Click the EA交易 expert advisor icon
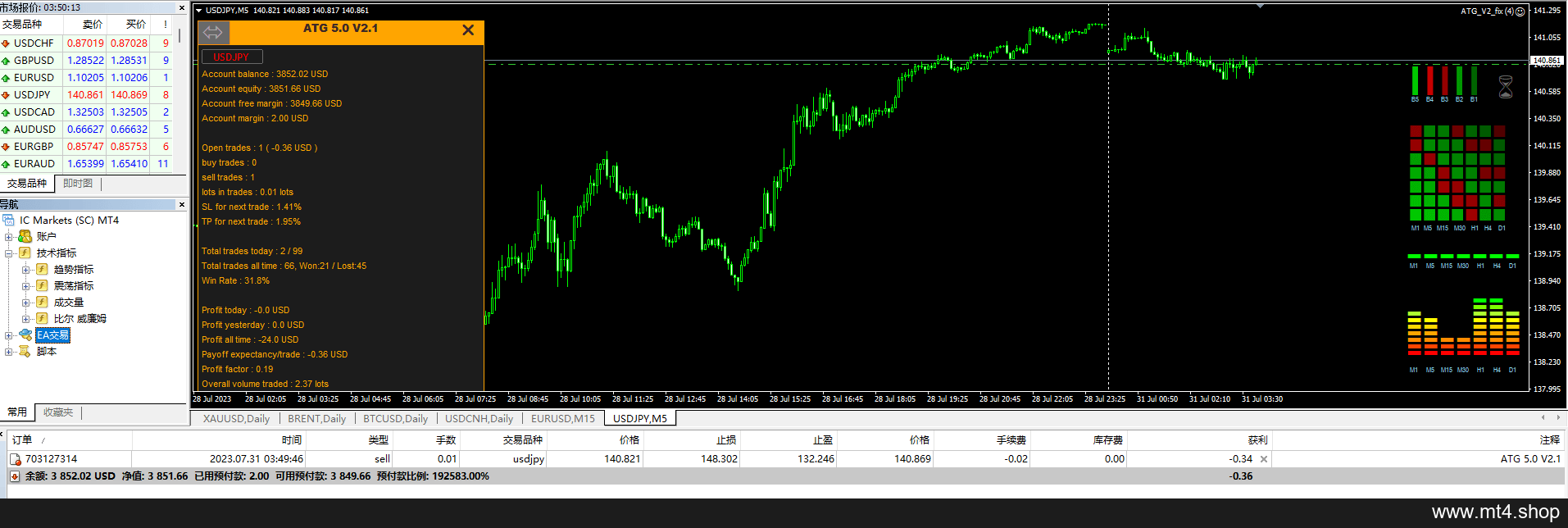 pos(25,335)
